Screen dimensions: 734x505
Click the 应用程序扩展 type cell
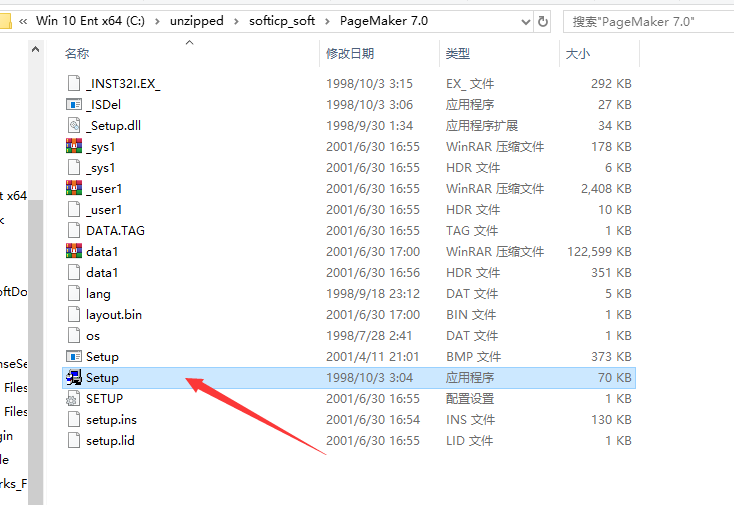click(482, 125)
